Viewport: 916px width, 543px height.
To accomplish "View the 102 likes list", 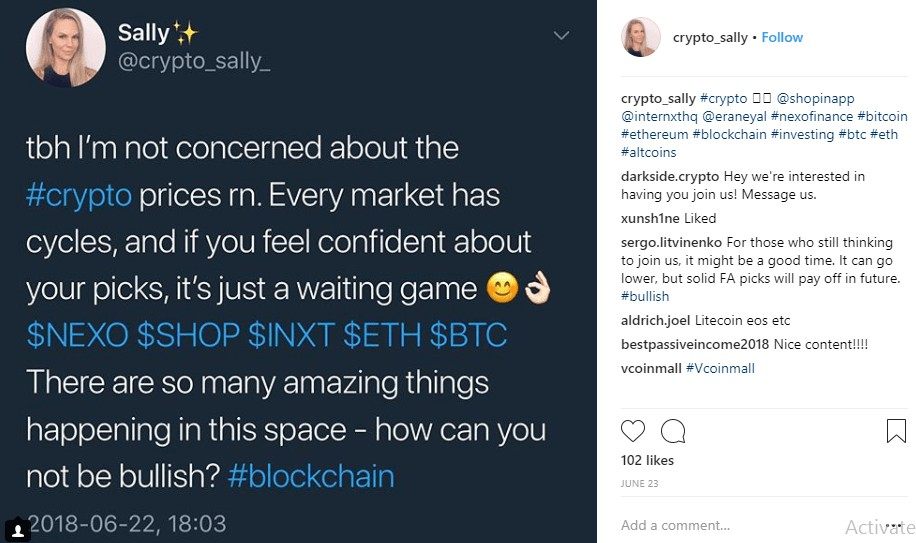I will pos(645,461).
